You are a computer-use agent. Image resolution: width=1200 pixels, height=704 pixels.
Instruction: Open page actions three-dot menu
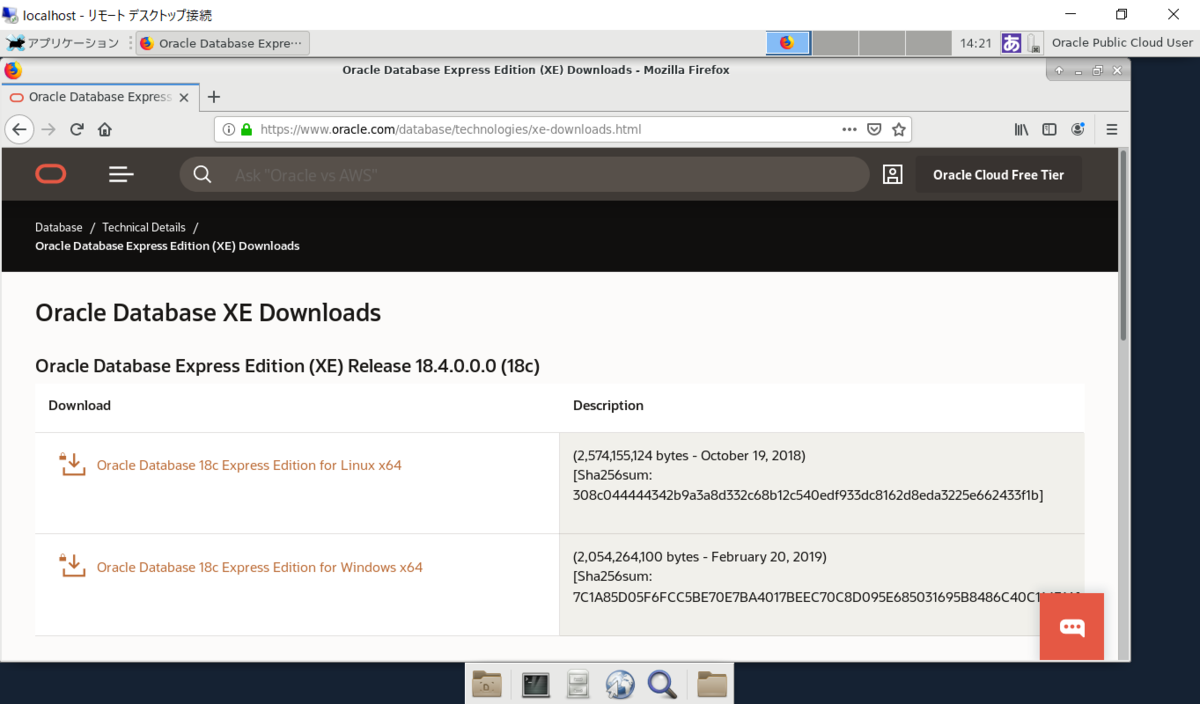[849, 129]
